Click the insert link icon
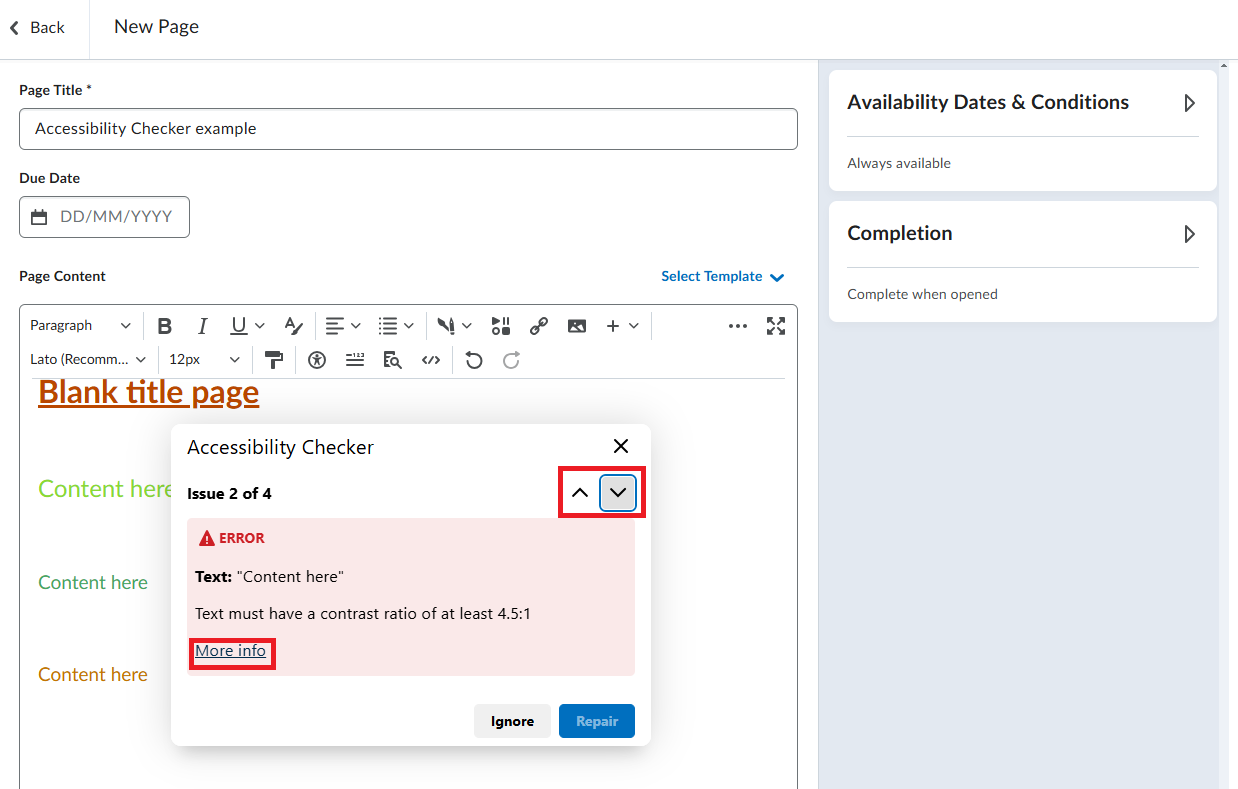 click(x=539, y=326)
